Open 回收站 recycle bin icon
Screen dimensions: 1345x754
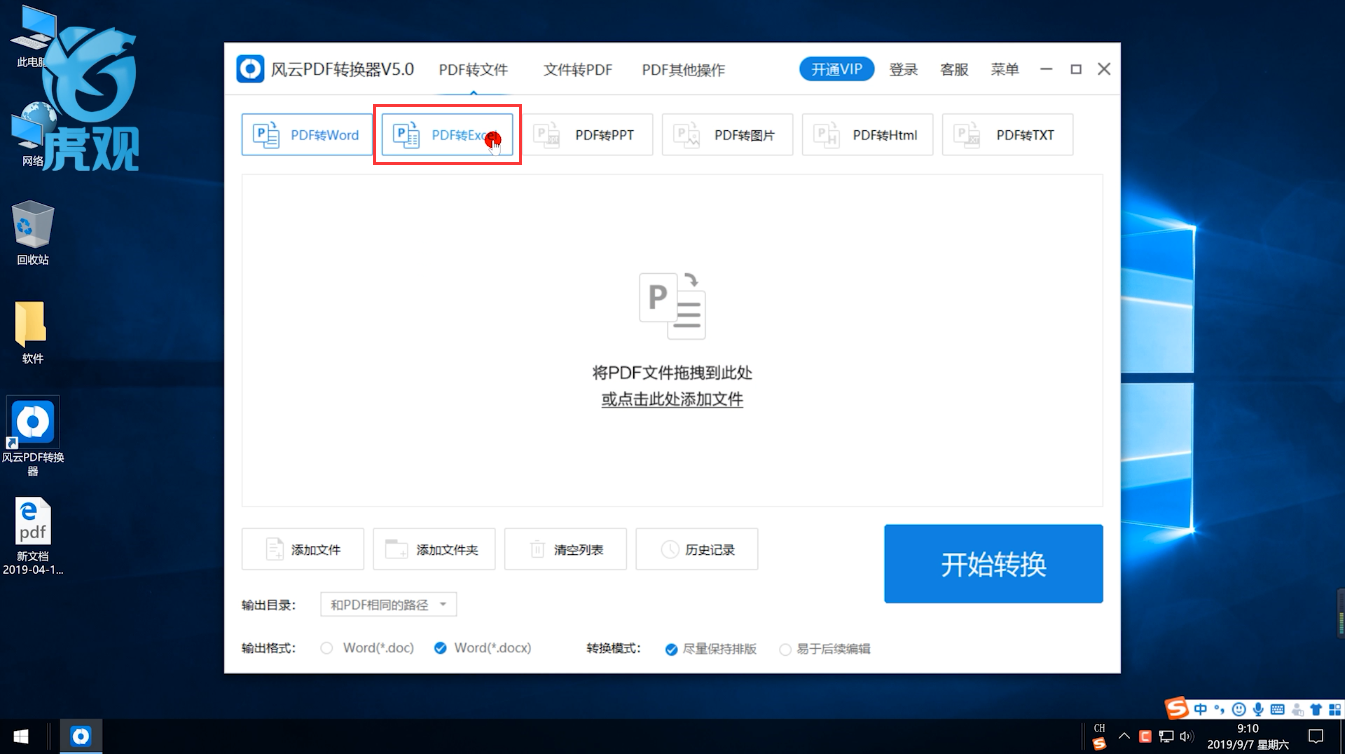pos(33,232)
